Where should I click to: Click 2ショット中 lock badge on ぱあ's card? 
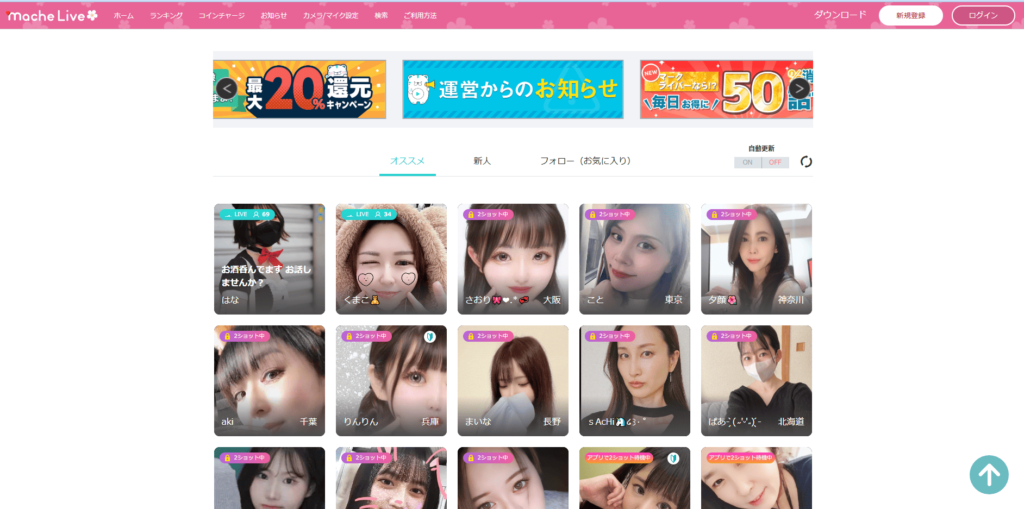click(732, 336)
